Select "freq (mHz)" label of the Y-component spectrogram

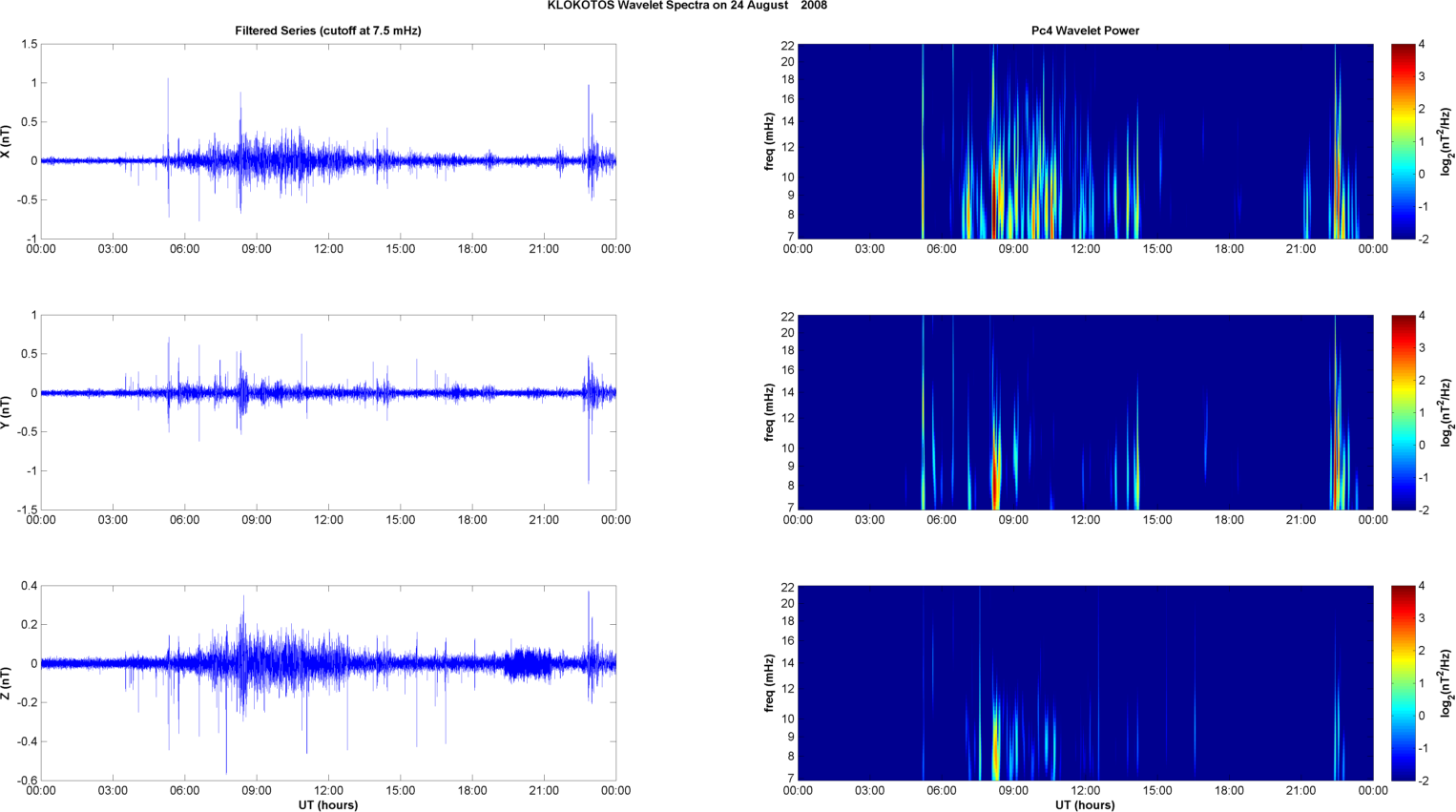click(x=769, y=412)
